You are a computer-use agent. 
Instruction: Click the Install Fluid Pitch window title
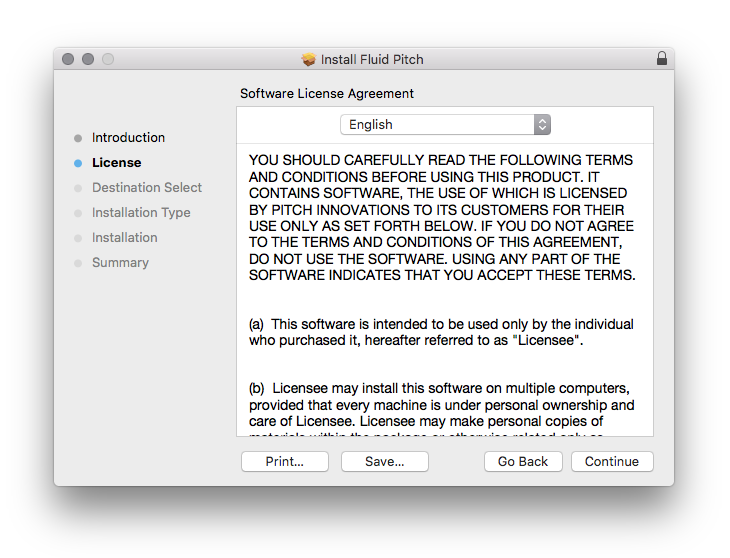[372, 60]
